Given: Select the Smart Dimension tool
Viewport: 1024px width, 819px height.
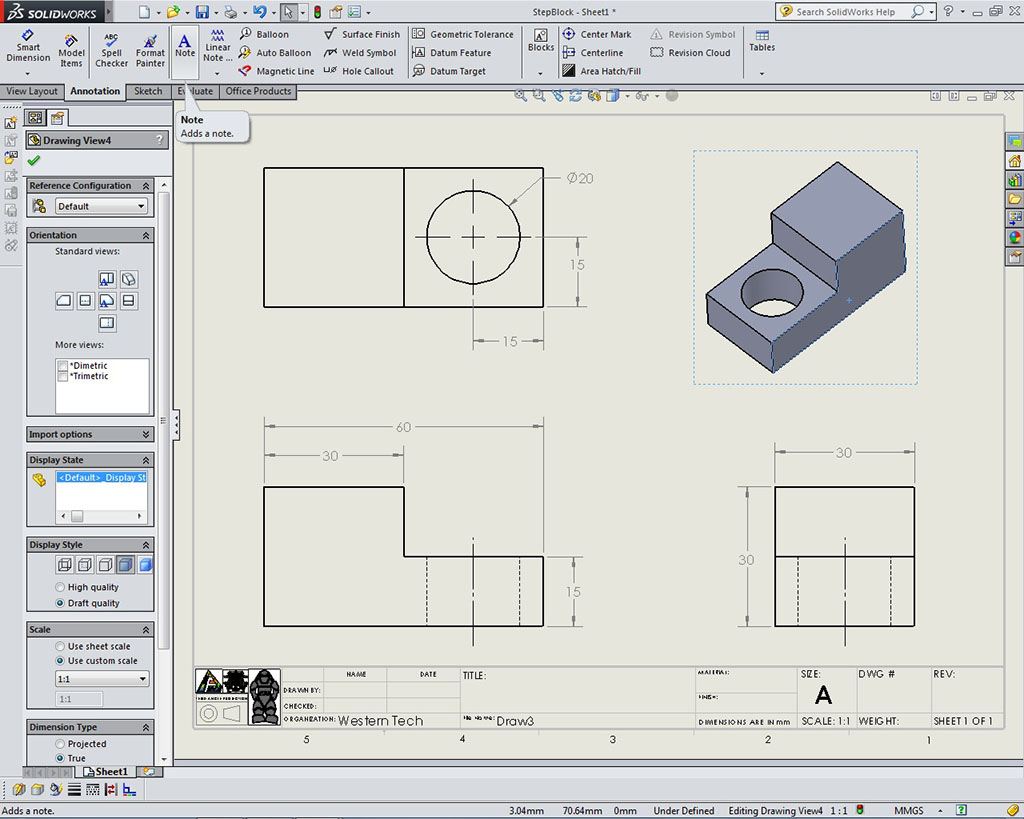Looking at the screenshot, I should click(28, 46).
